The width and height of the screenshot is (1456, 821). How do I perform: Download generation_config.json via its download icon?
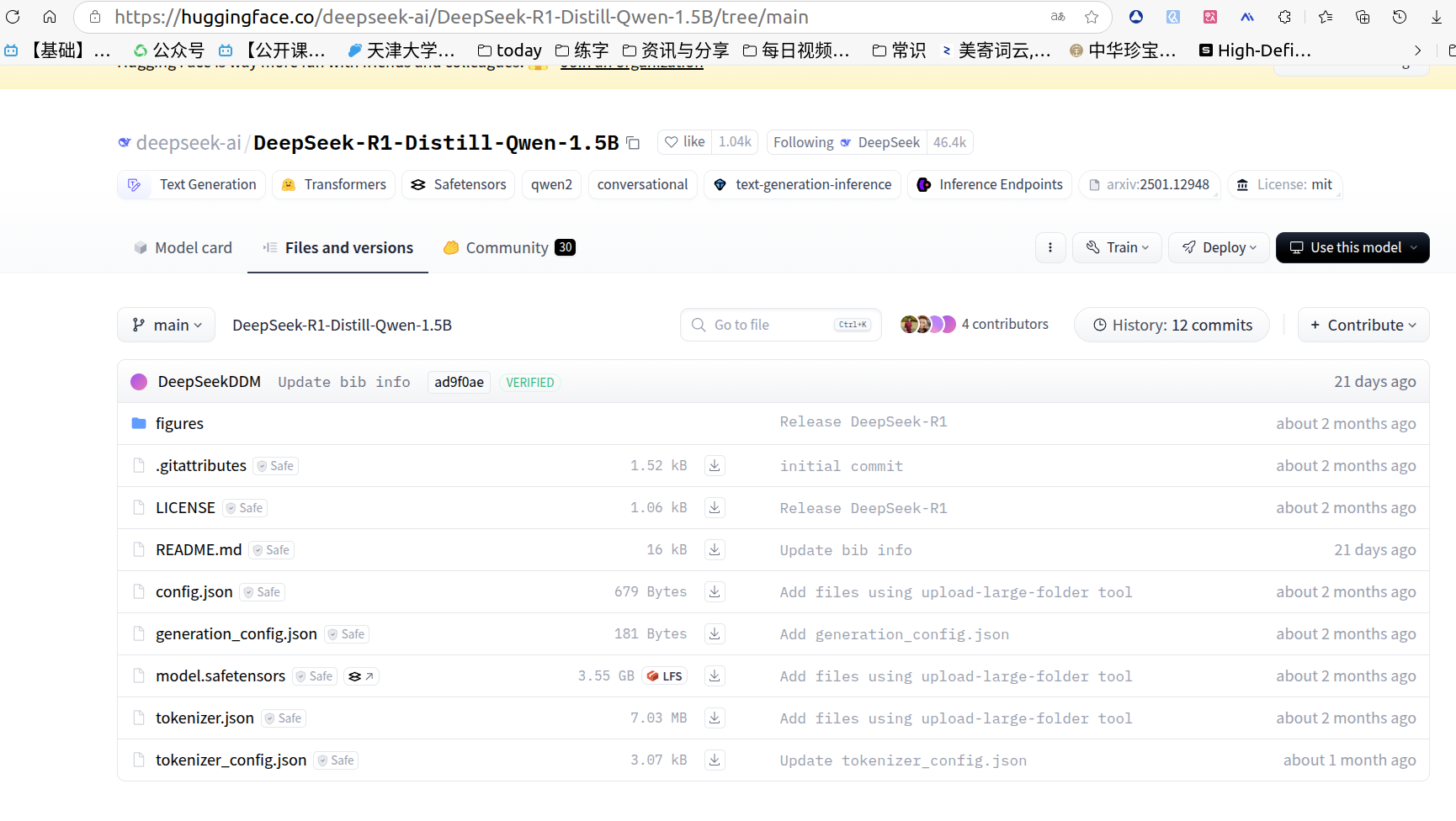[x=715, y=633]
